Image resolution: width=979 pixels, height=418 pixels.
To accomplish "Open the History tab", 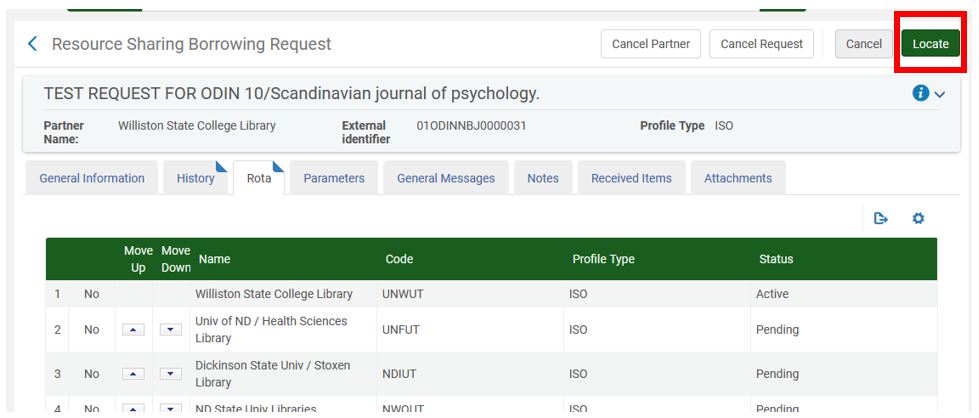I will click(195, 178).
